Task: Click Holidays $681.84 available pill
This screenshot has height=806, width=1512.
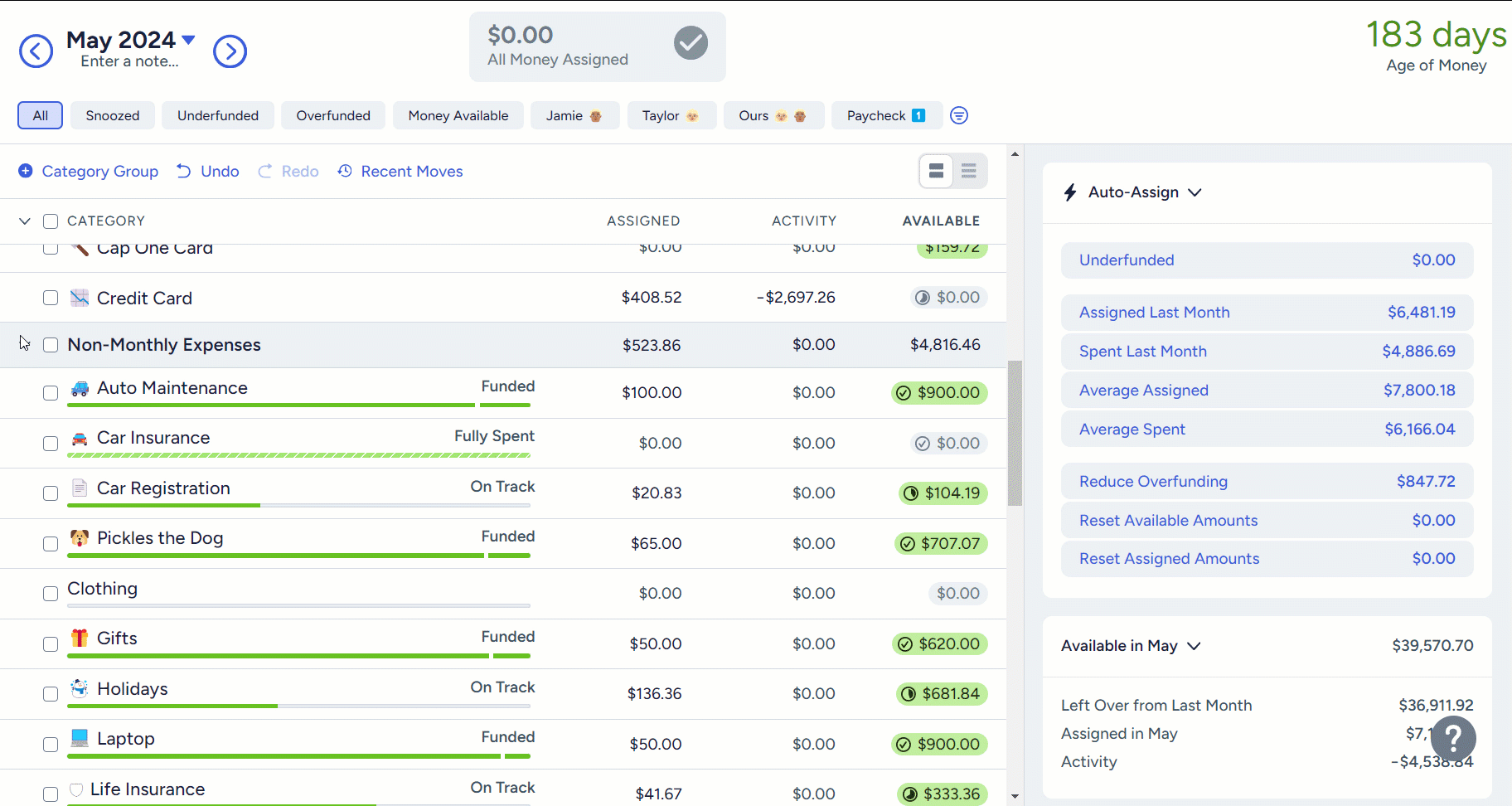Action: pyautogui.click(x=943, y=694)
